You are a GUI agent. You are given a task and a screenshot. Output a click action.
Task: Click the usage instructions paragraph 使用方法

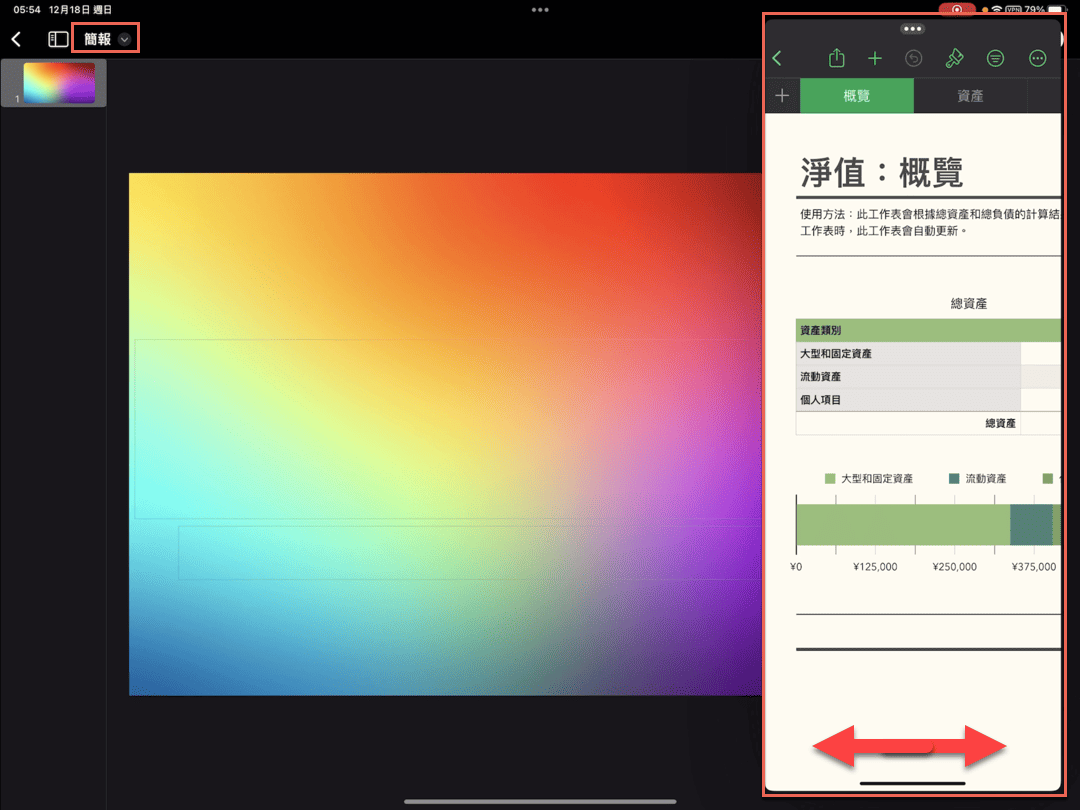coord(930,222)
